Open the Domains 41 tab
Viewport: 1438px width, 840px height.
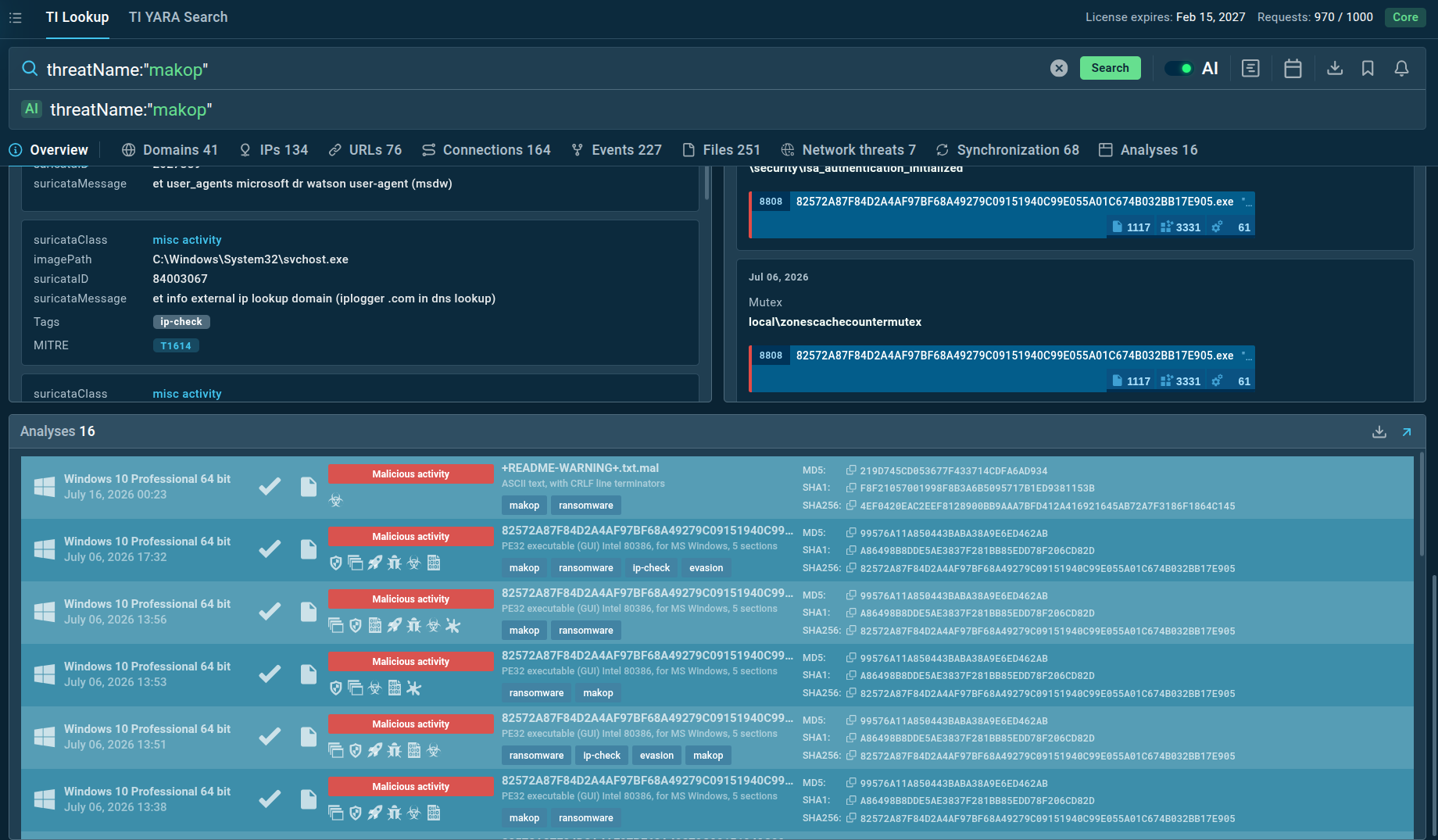tap(170, 150)
